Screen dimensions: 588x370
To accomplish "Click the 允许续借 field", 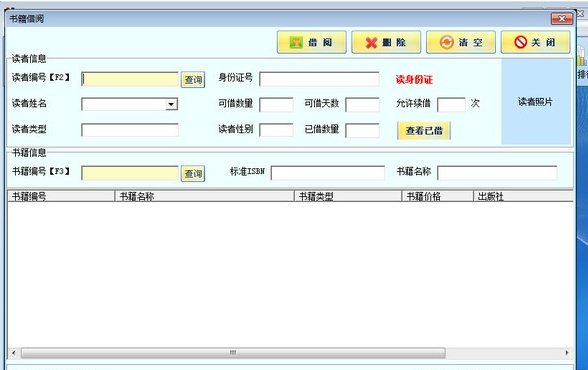I will (x=452, y=105).
